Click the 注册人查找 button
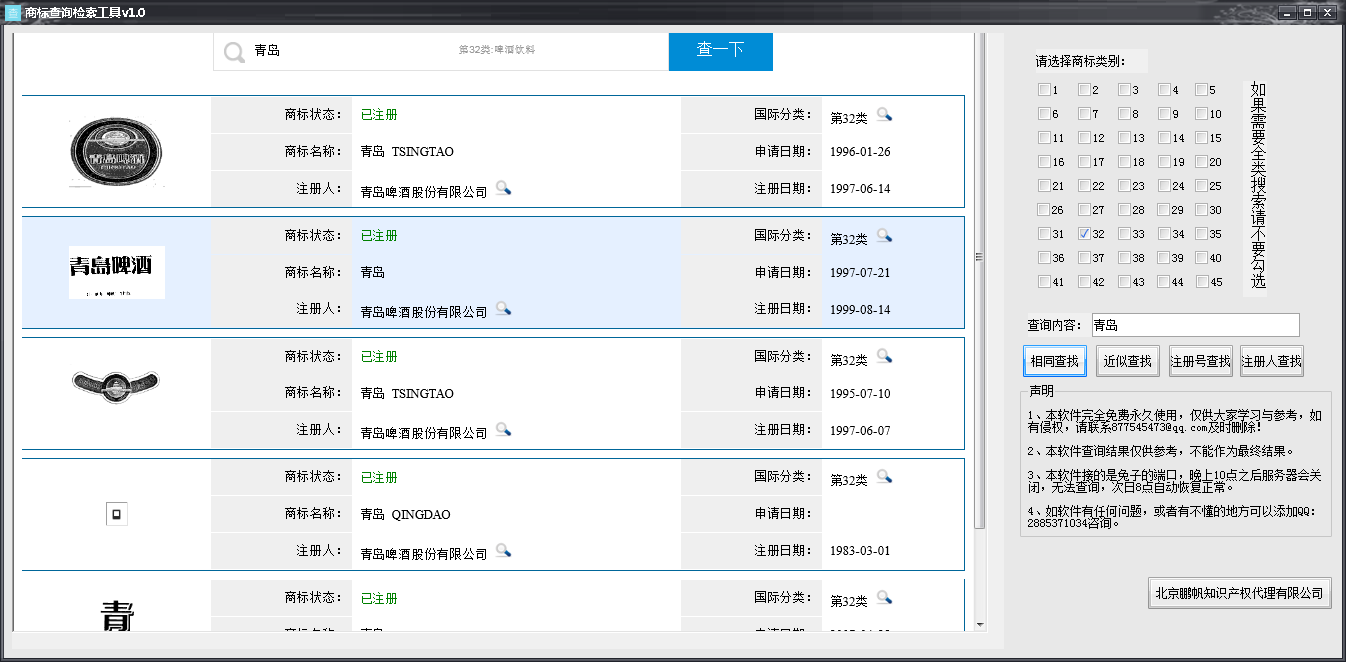This screenshot has width=1346, height=662. click(1272, 361)
